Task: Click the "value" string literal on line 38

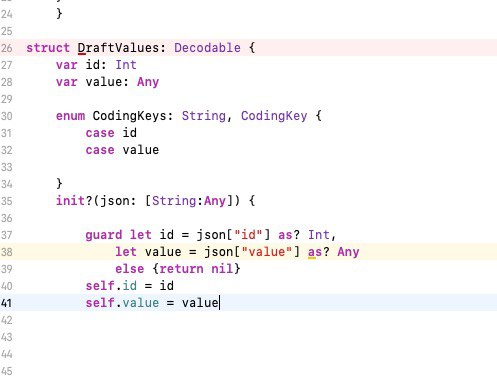Action: [x=266, y=252]
